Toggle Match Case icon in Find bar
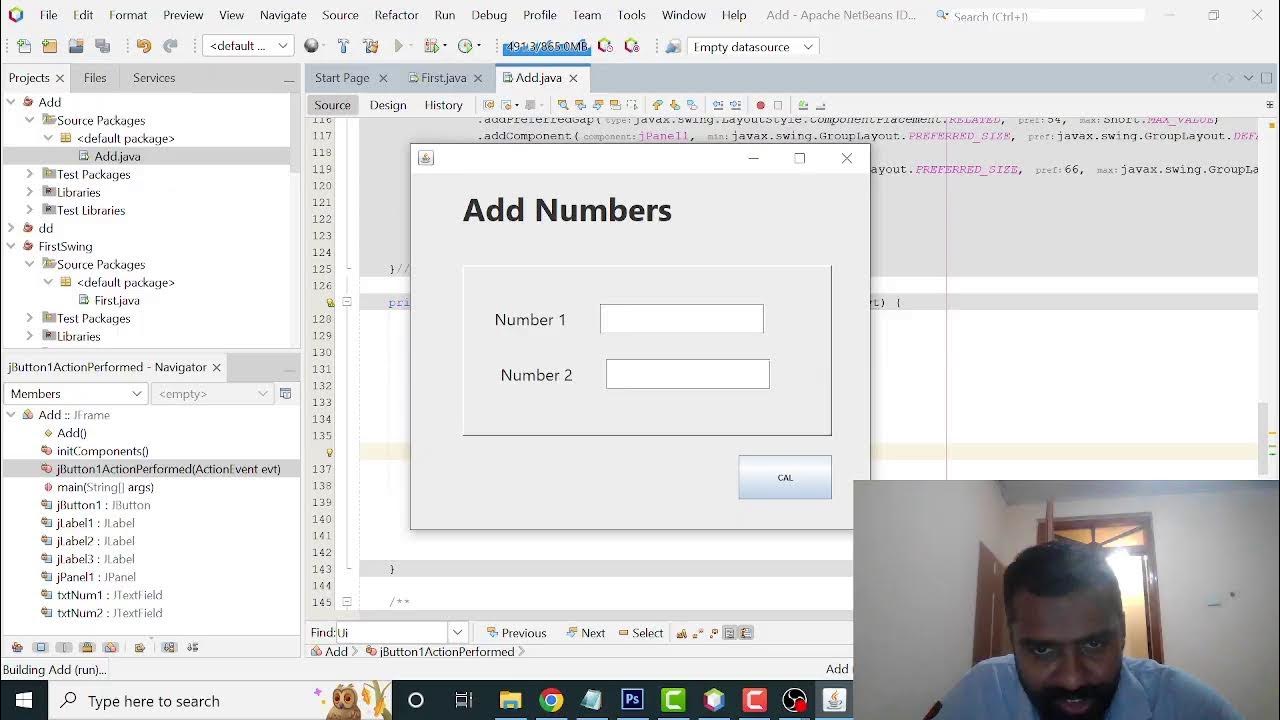Screen dimensions: 1280x720 pos(682,632)
